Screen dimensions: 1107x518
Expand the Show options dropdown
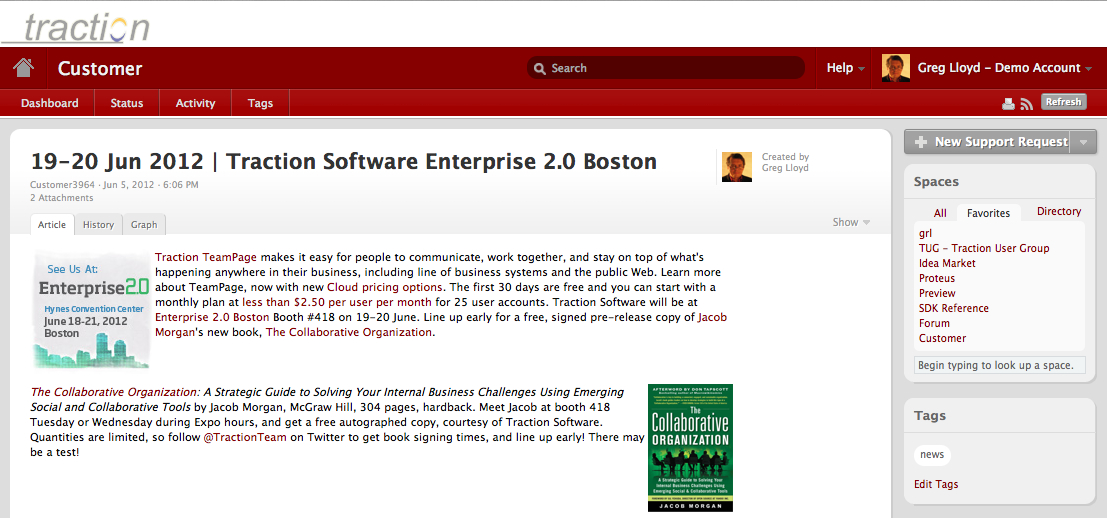coord(851,222)
